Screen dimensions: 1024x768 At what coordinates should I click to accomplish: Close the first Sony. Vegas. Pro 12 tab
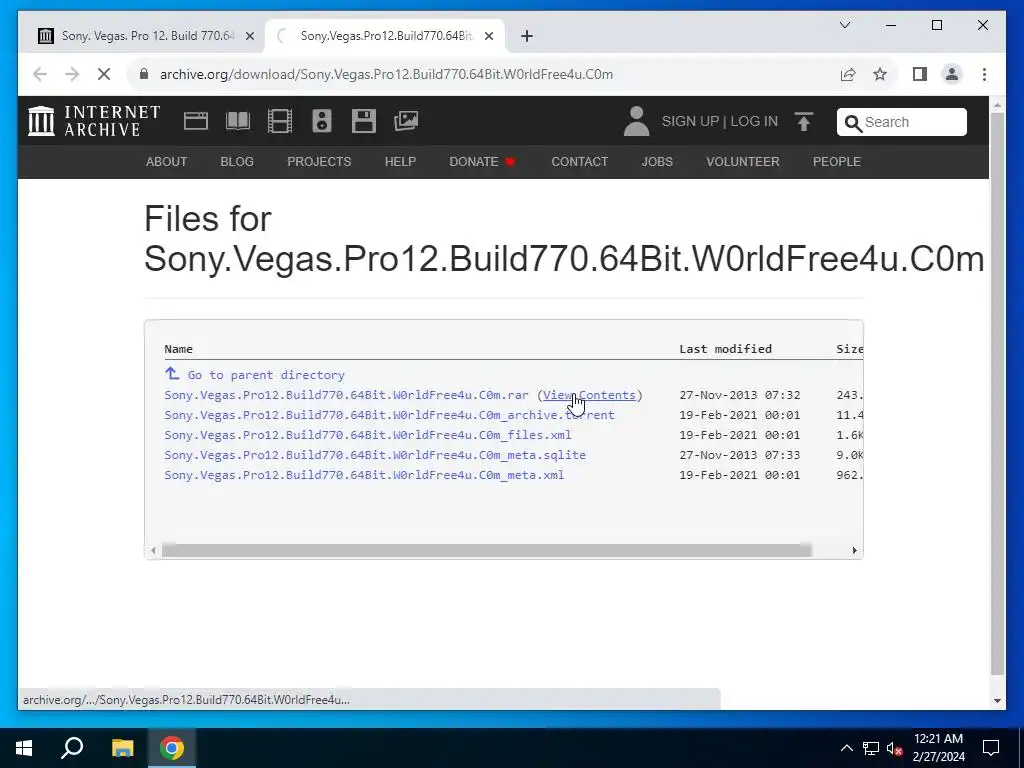pyautogui.click(x=249, y=37)
